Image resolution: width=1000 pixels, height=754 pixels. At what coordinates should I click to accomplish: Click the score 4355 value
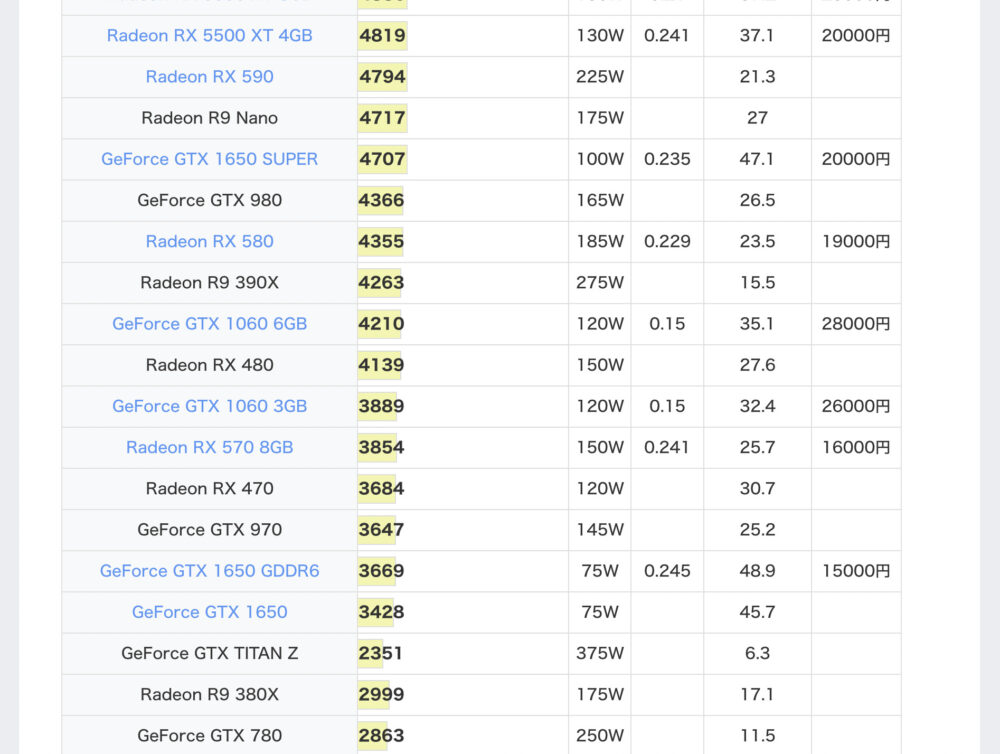point(381,241)
